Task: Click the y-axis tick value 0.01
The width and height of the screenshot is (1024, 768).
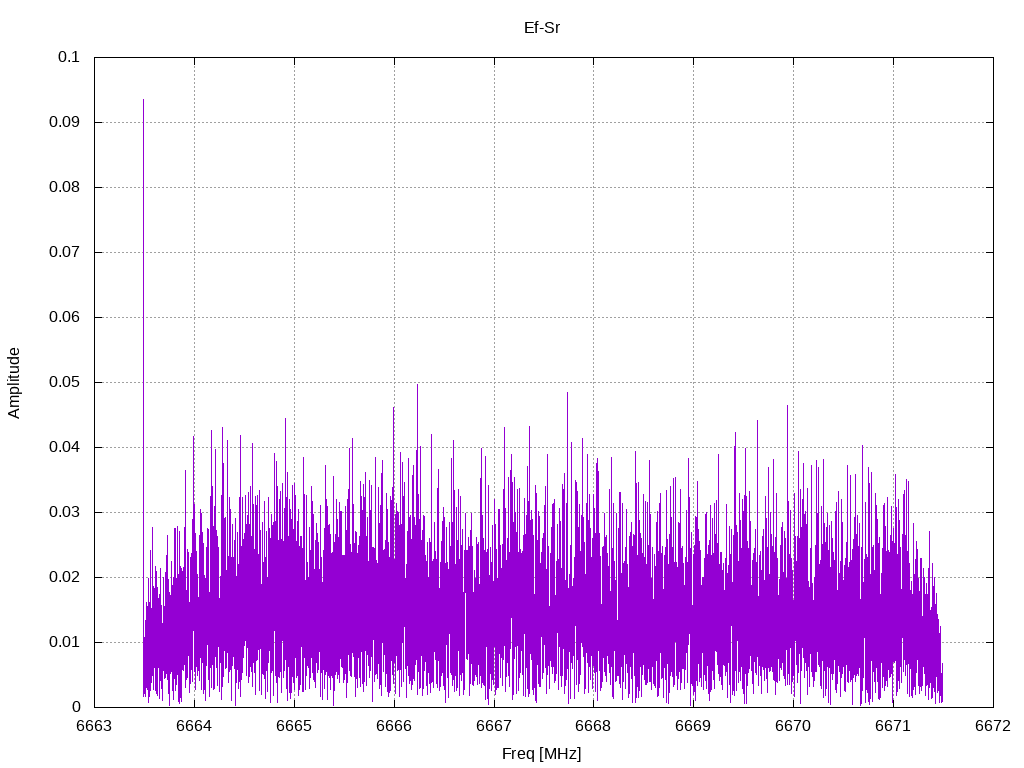Action: pyautogui.click(x=64, y=642)
